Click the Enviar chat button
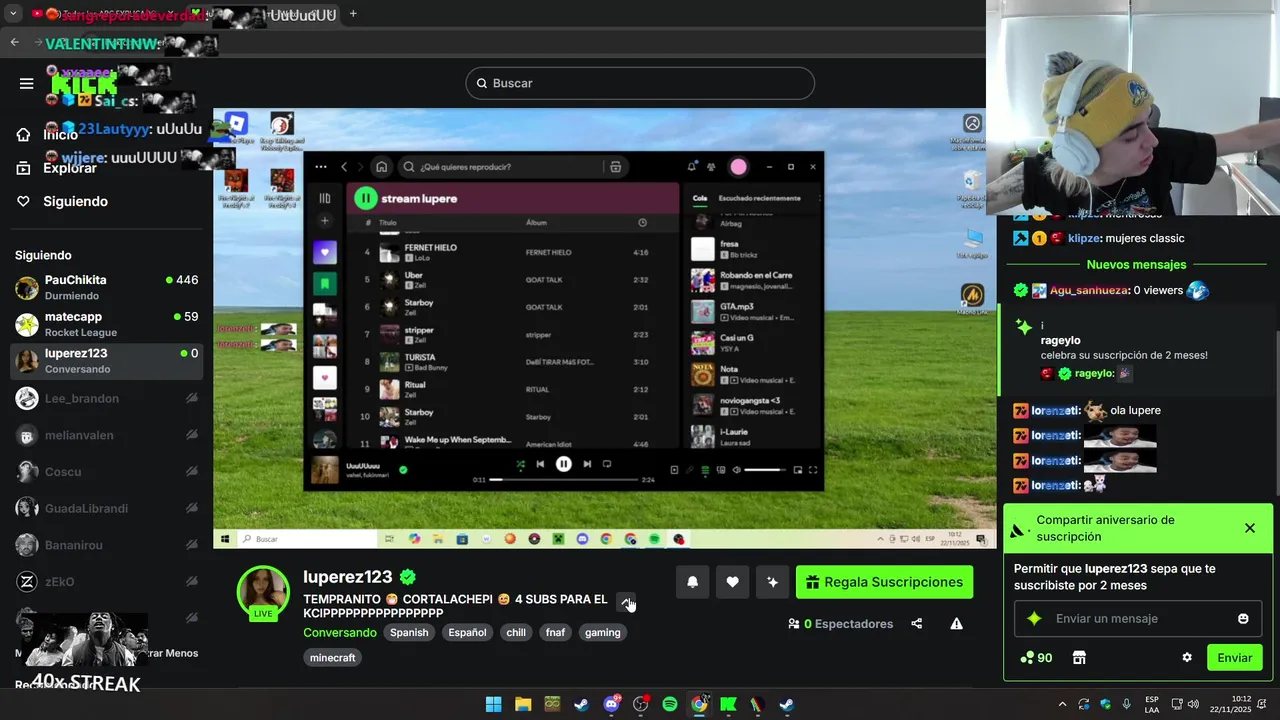 (x=1234, y=658)
